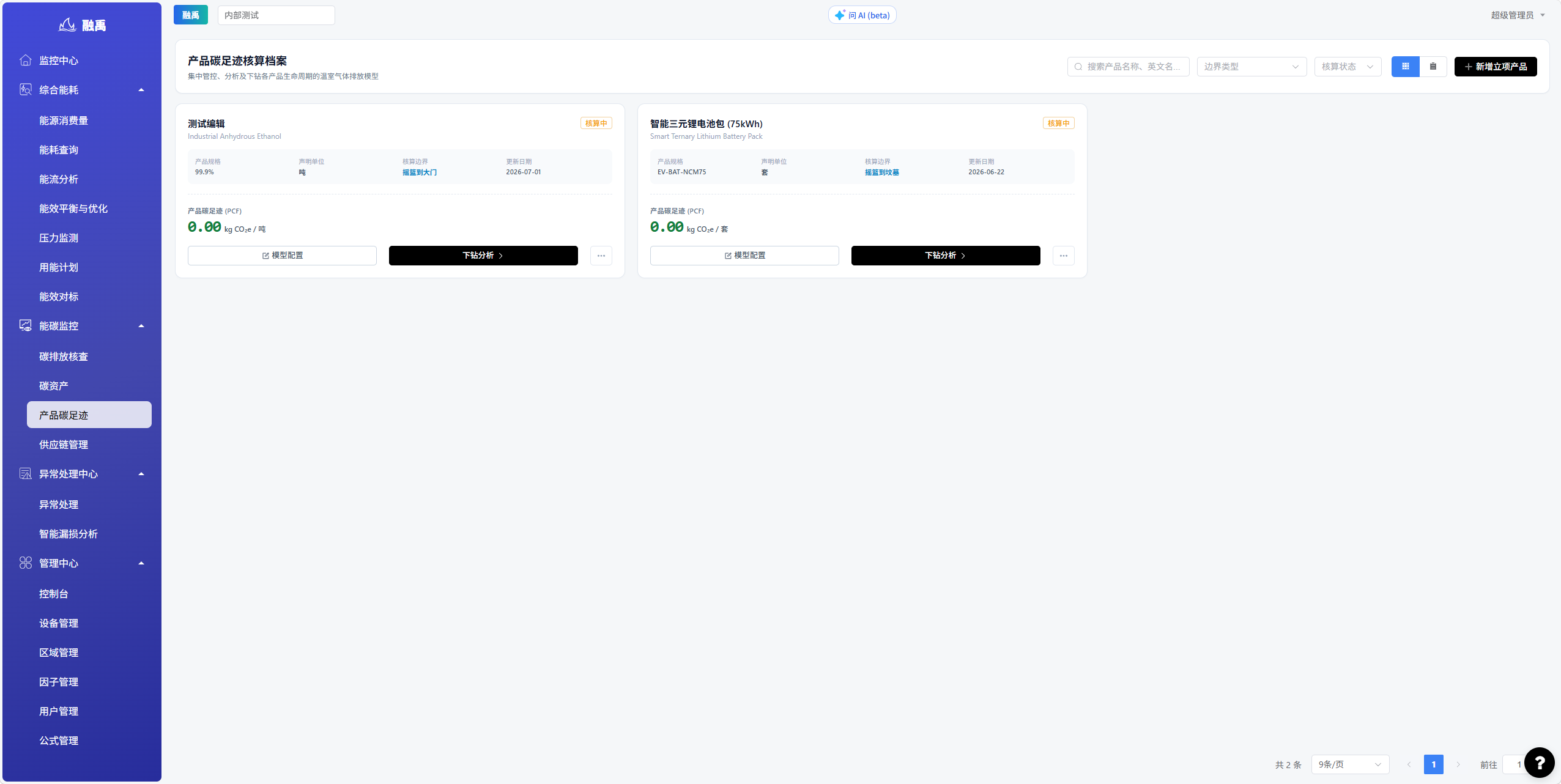Click the 综合能耗 sidebar icon
This screenshot has height=784, width=1561.
(25, 90)
